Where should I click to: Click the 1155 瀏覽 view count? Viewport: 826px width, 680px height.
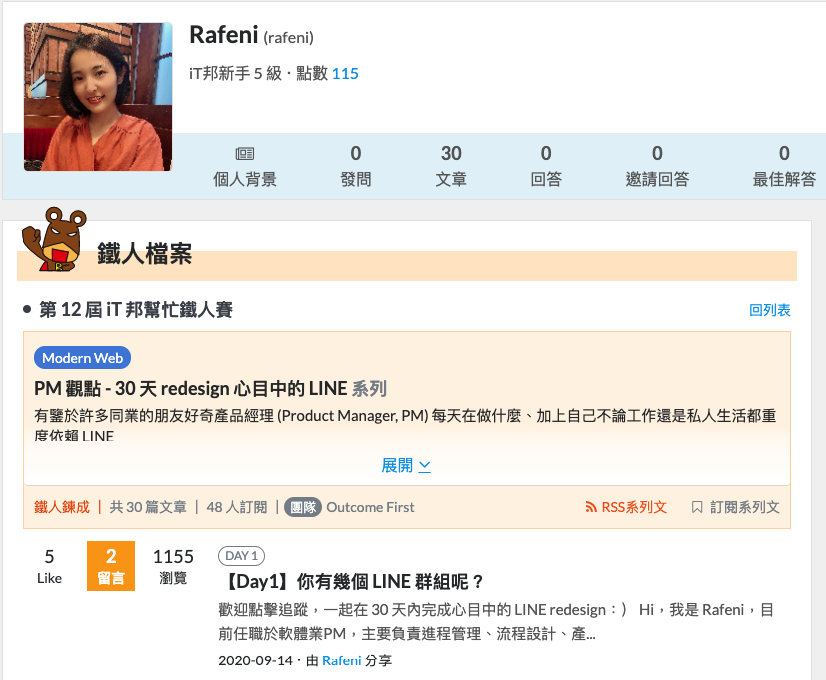[x=173, y=566]
